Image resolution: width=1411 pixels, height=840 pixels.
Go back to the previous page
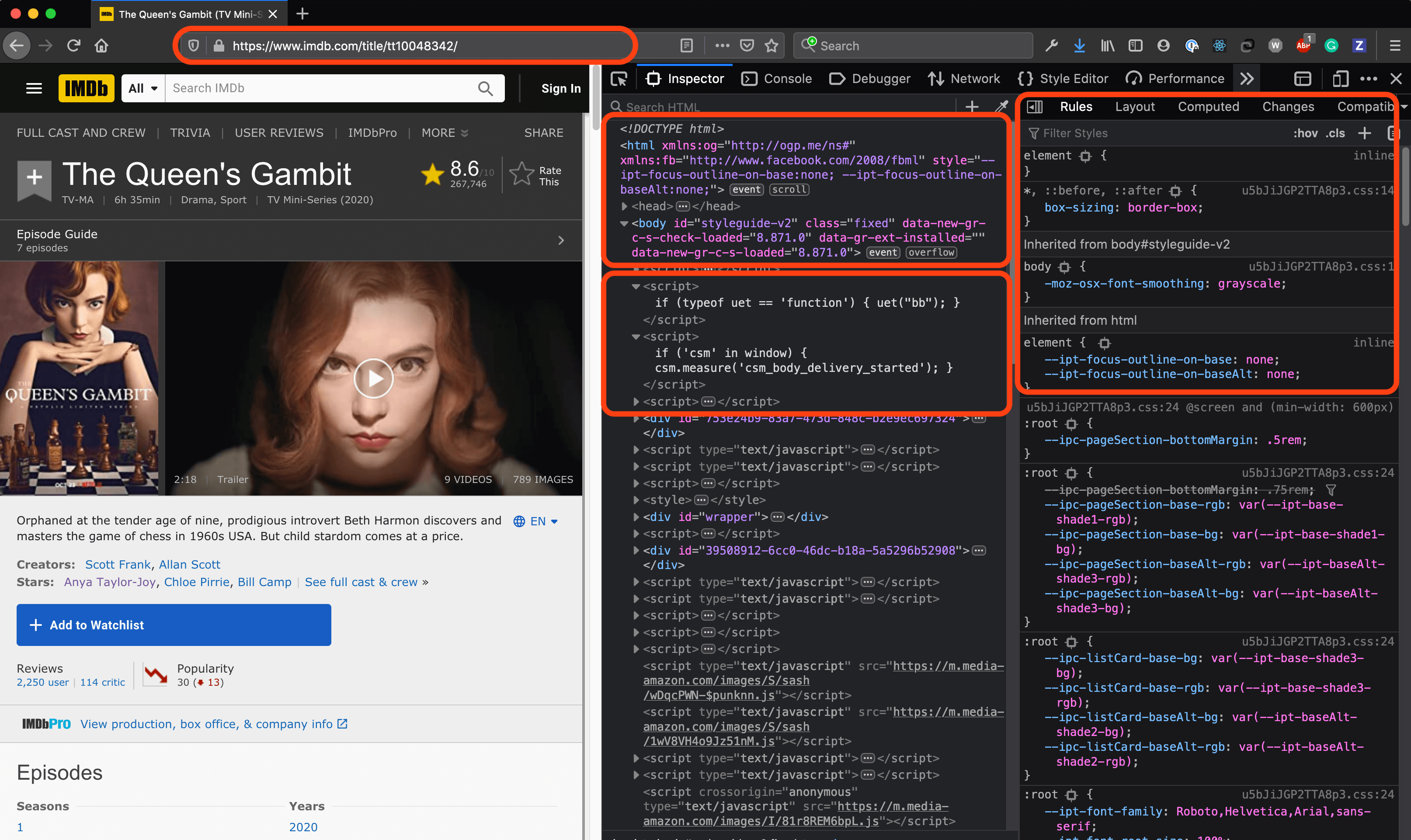click(17, 46)
